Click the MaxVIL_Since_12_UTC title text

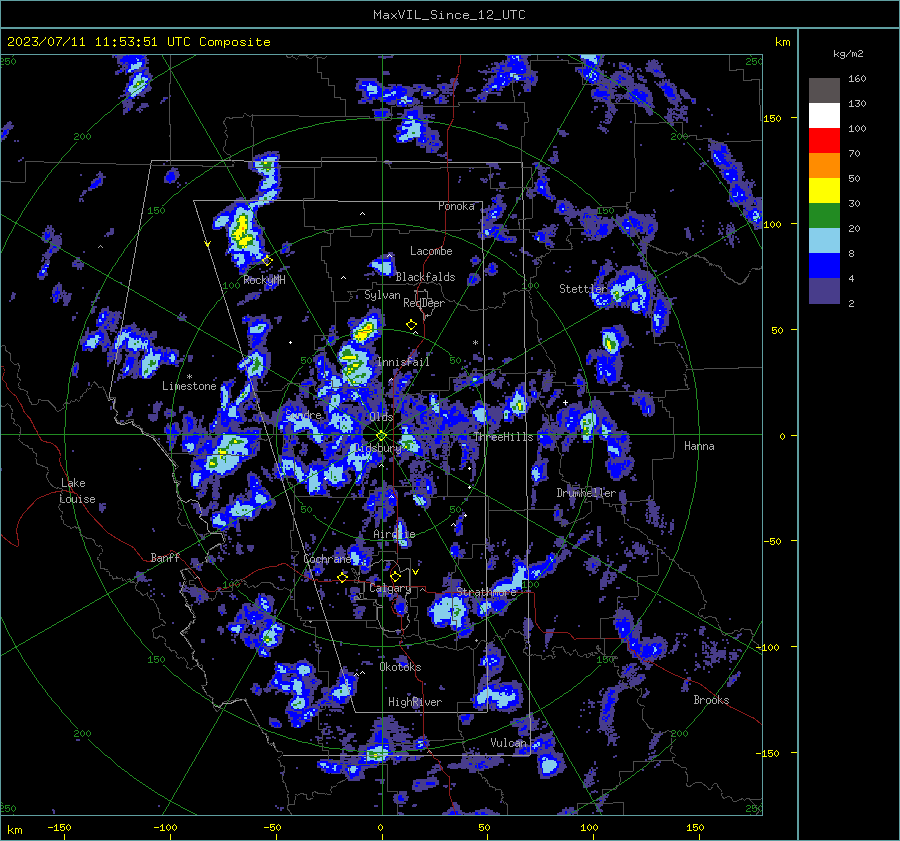(x=449, y=15)
